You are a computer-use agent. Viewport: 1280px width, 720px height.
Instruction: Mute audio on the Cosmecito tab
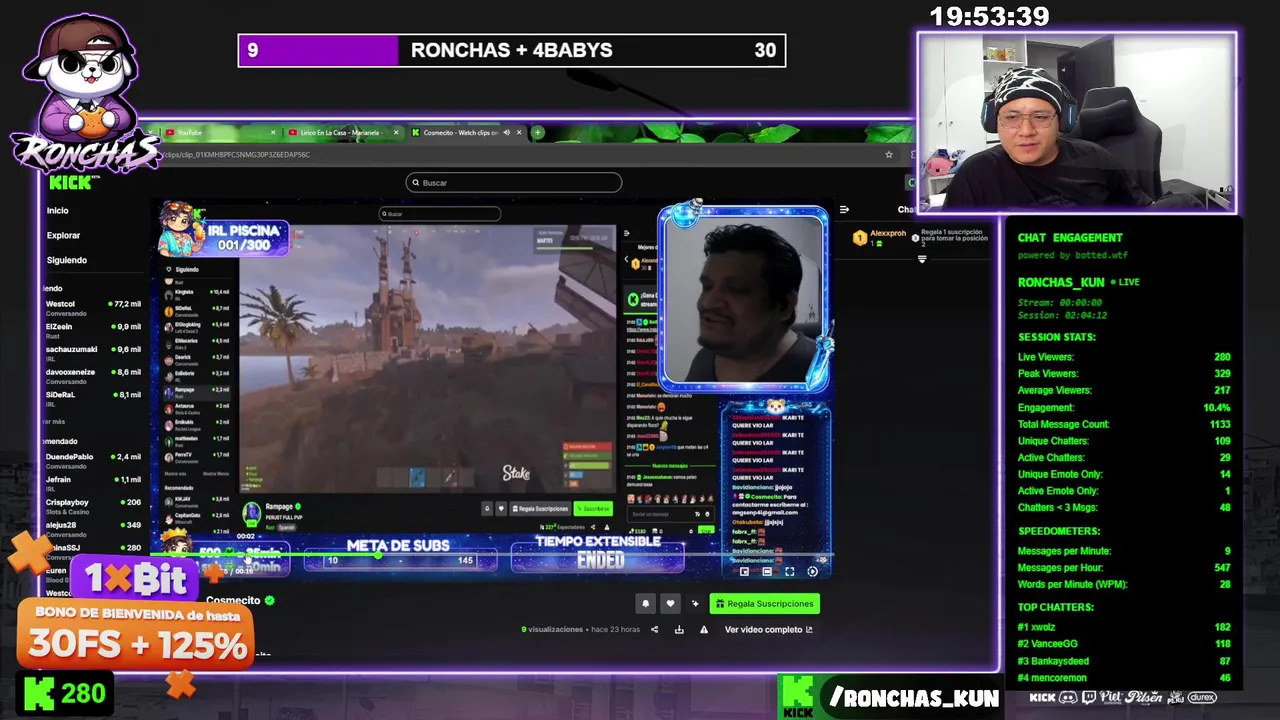click(x=506, y=132)
